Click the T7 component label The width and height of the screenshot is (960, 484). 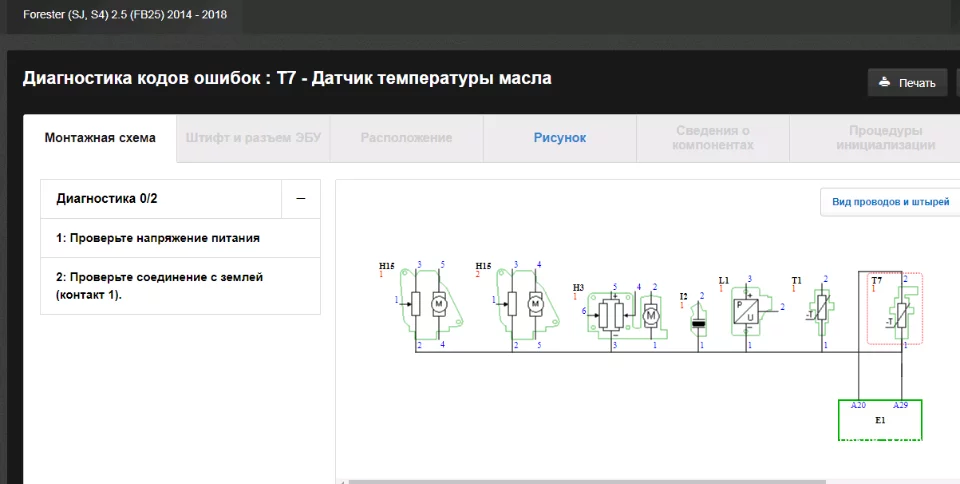(x=877, y=280)
